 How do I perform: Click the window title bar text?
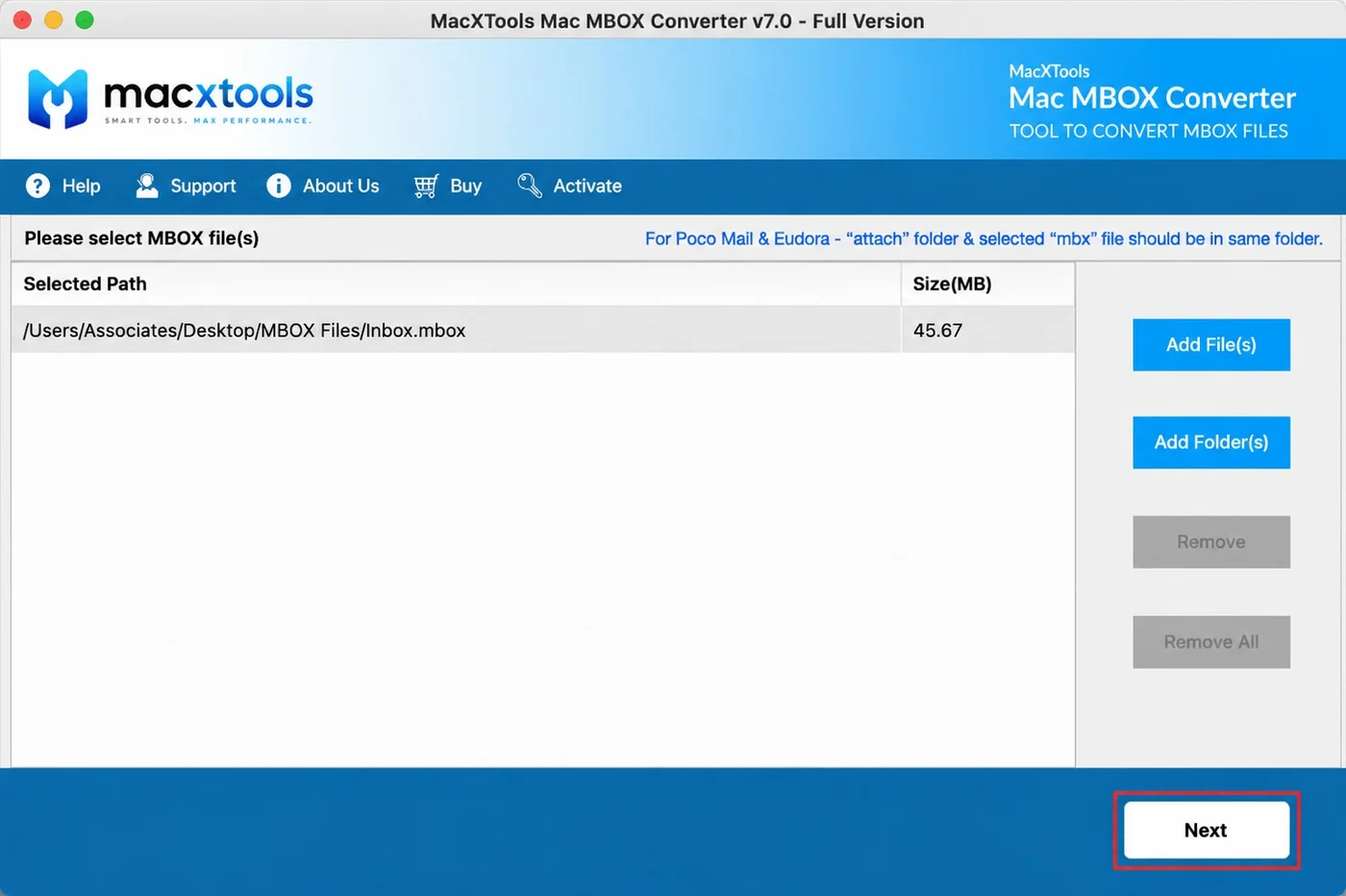(x=677, y=21)
